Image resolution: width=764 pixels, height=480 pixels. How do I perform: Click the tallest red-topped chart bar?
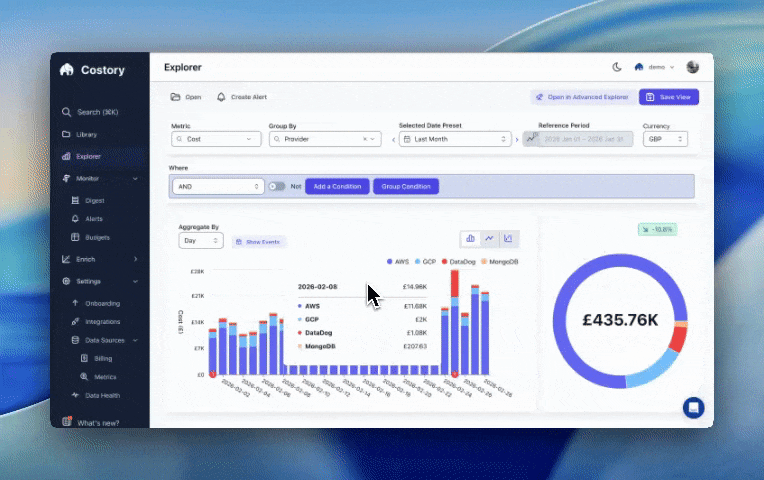click(455, 322)
